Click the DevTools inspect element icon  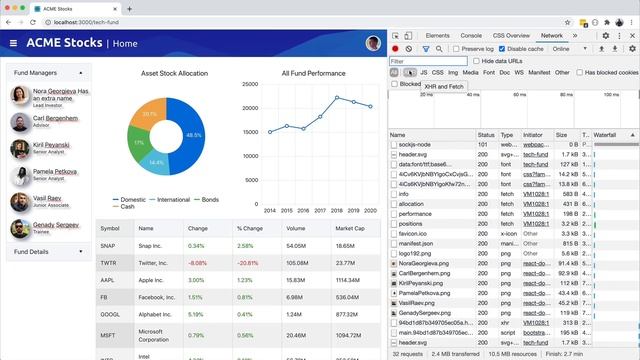tap(395, 36)
